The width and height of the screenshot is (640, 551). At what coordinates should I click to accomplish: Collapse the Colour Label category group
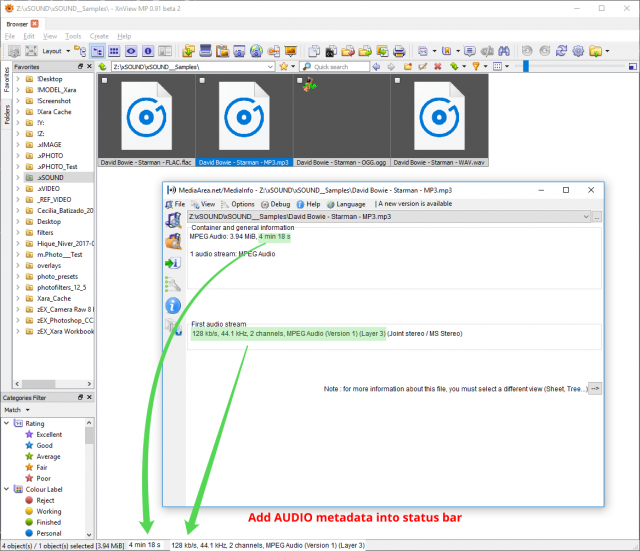coord(7,489)
